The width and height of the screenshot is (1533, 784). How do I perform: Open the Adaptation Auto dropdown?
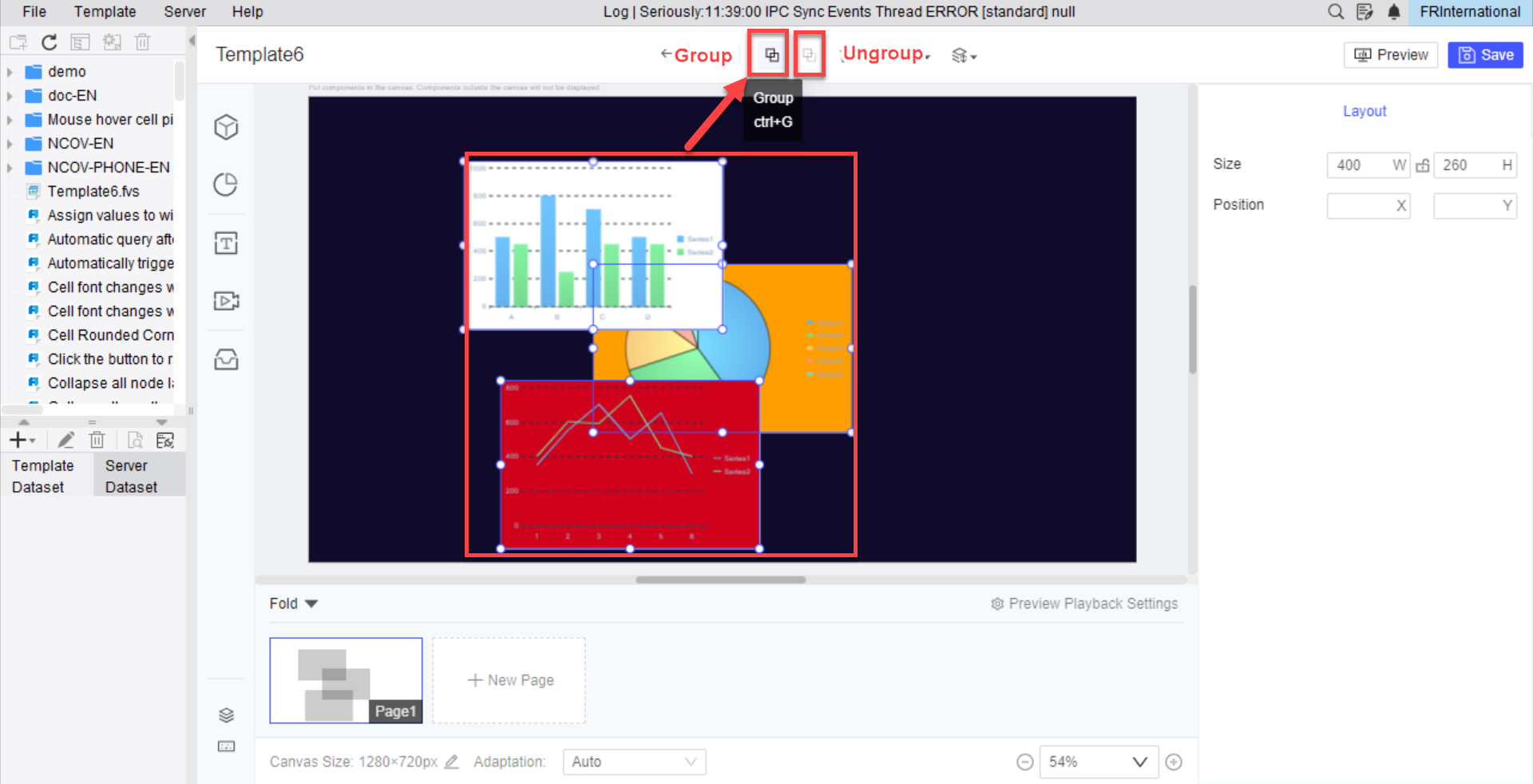click(634, 762)
